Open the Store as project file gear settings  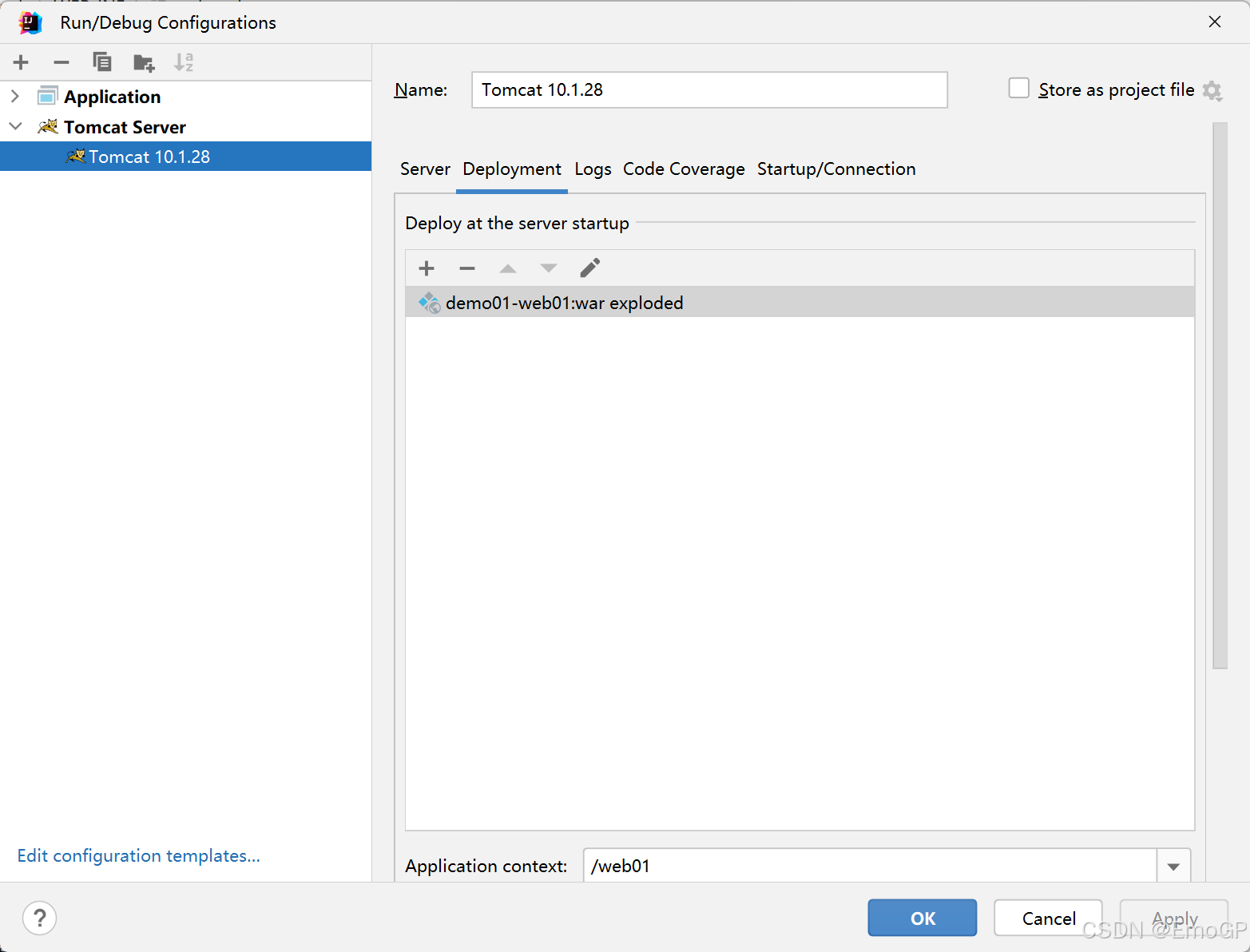[1212, 91]
